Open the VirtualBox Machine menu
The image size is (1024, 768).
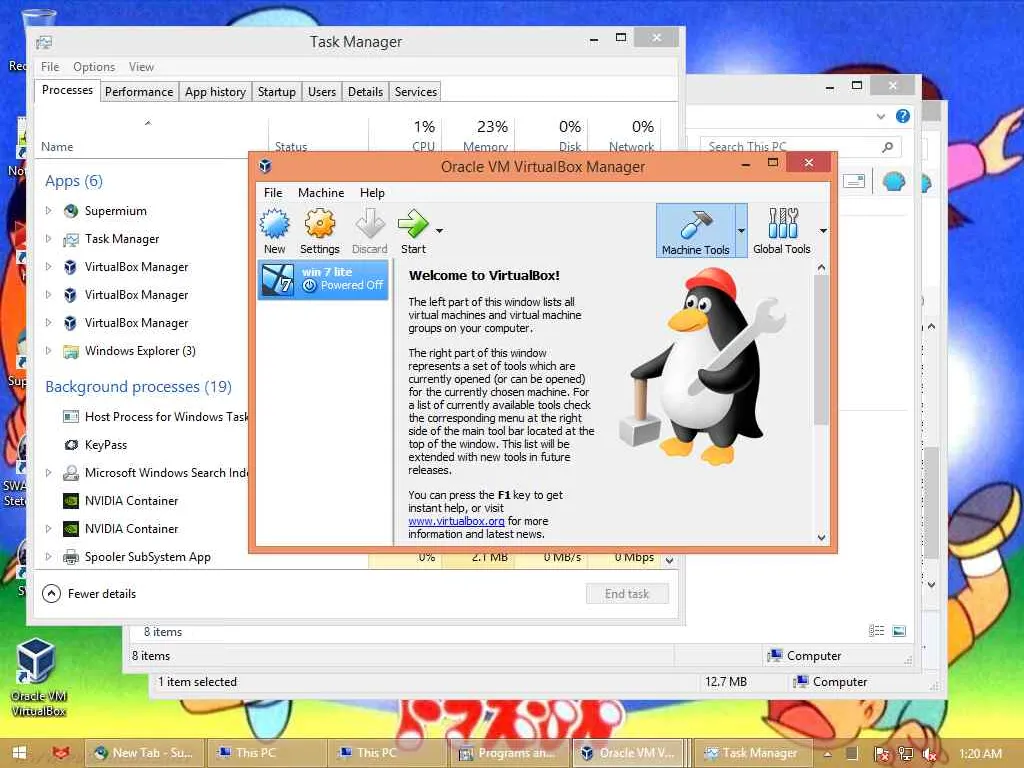[321, 193]
